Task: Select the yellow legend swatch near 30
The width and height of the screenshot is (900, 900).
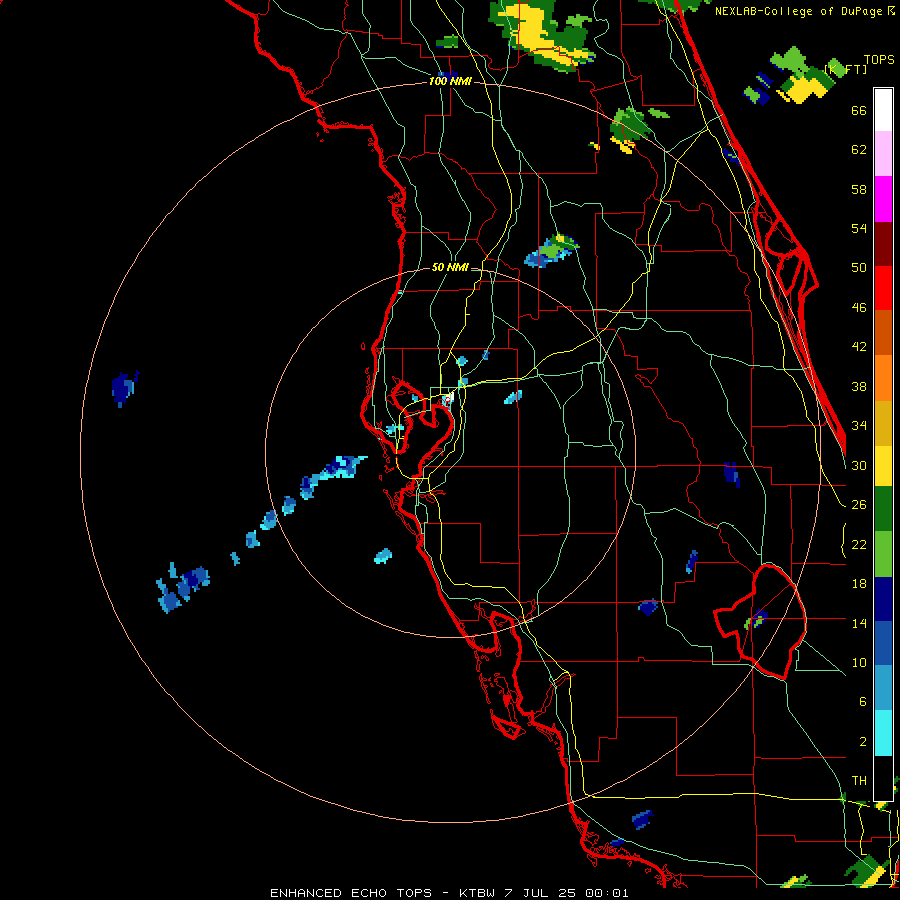Action: pos(883,466)
